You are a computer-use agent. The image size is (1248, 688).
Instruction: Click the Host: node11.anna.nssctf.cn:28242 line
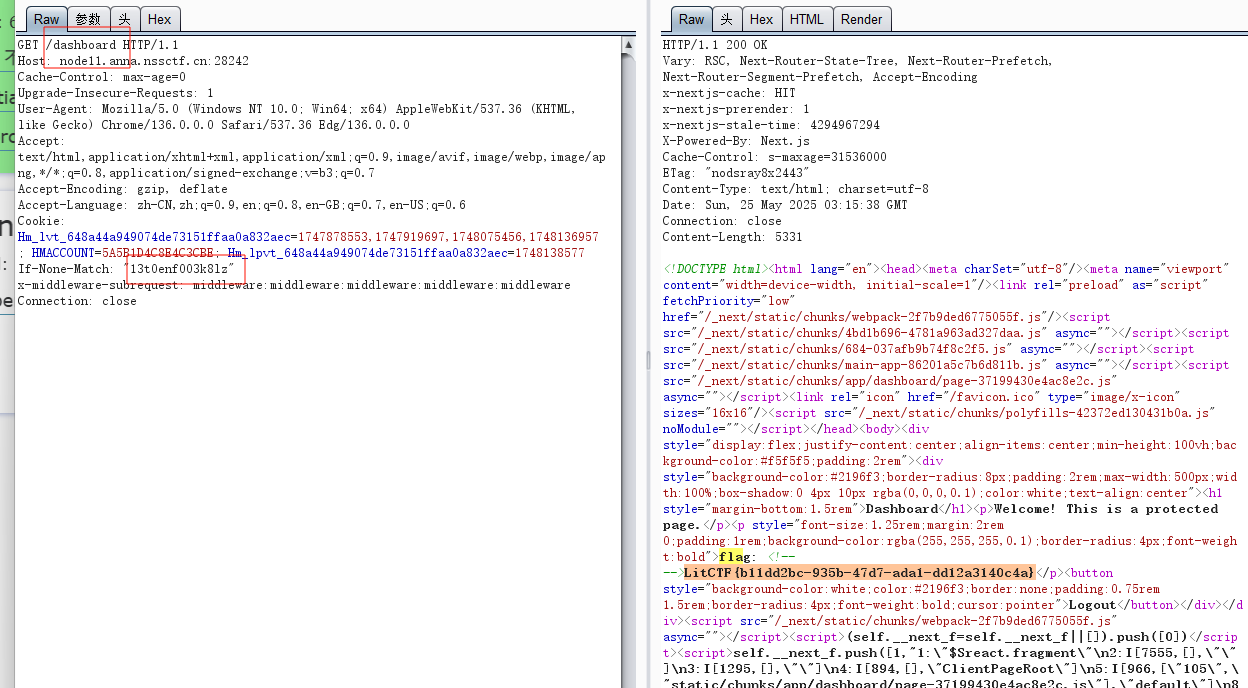click(133, 61)
